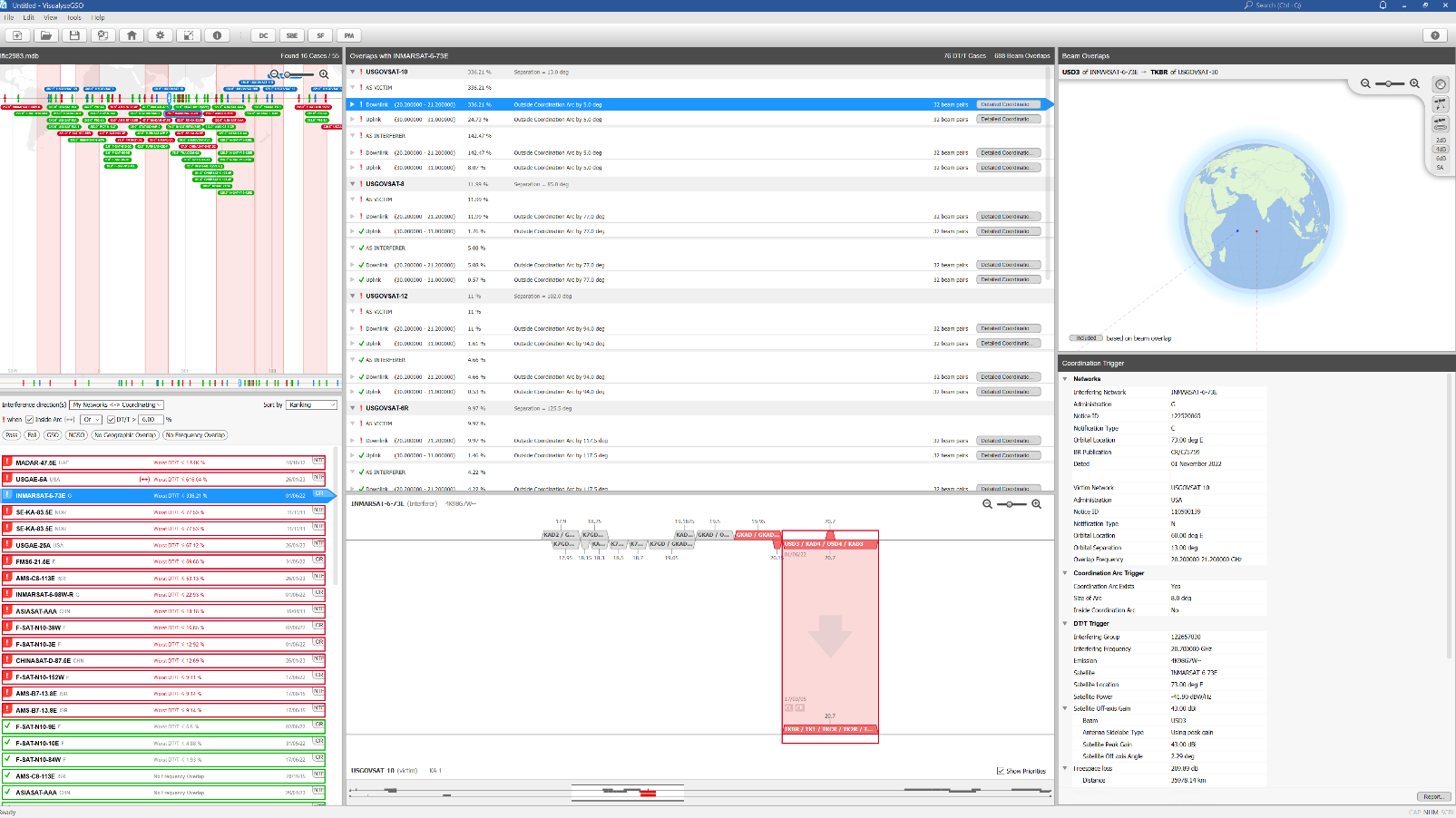
Task: Click the CR tag on FMS6-21.6E row
Action: pyautogui.click(x=318, y=560)
